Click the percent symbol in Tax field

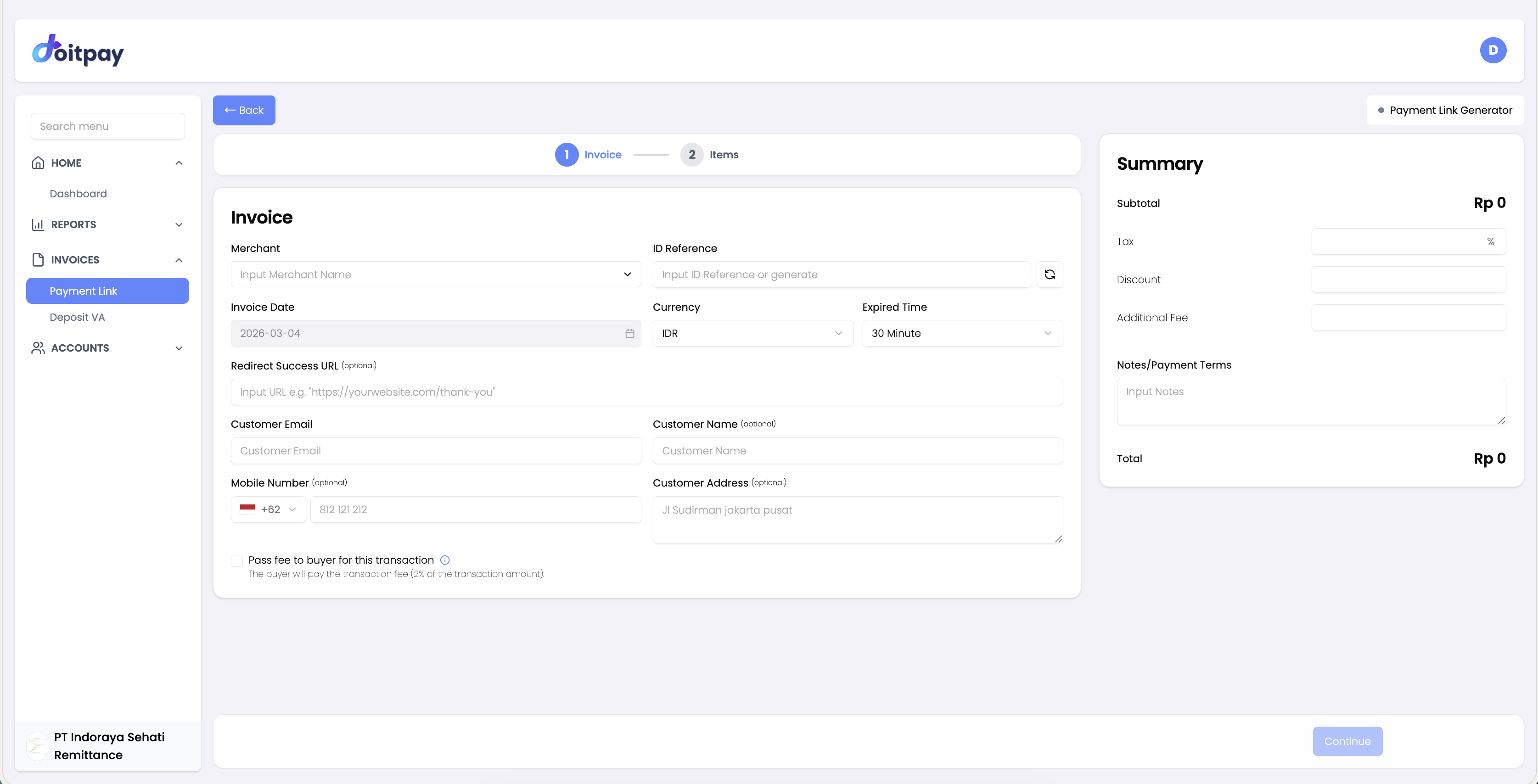[1490, 242]
